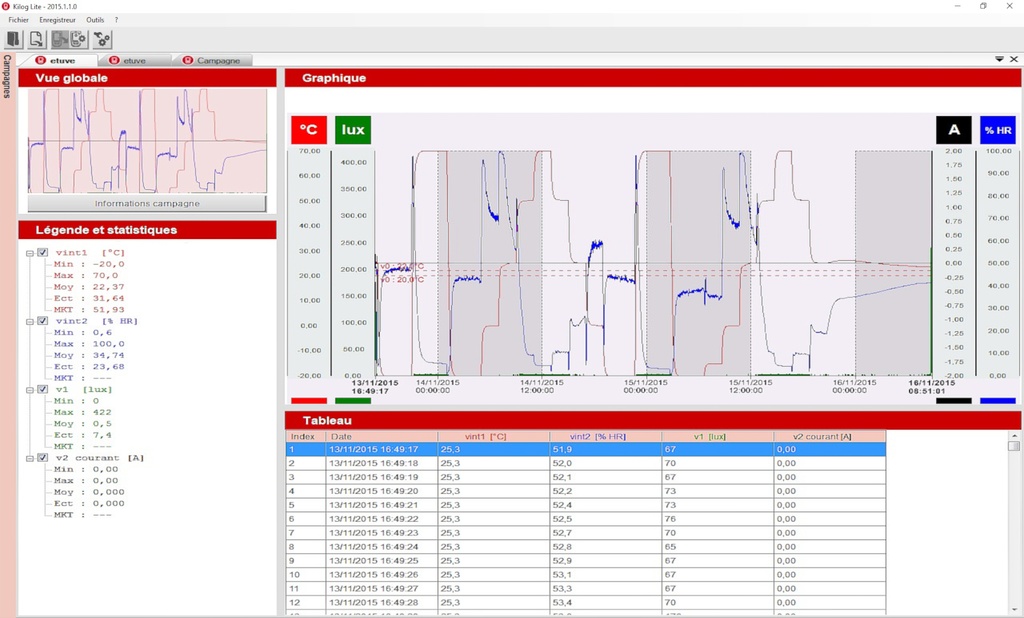Click the Kilog Lite application icon in title bar
Image resolution: width=1024 pixels, height=618 pixels.
[6, 6]
